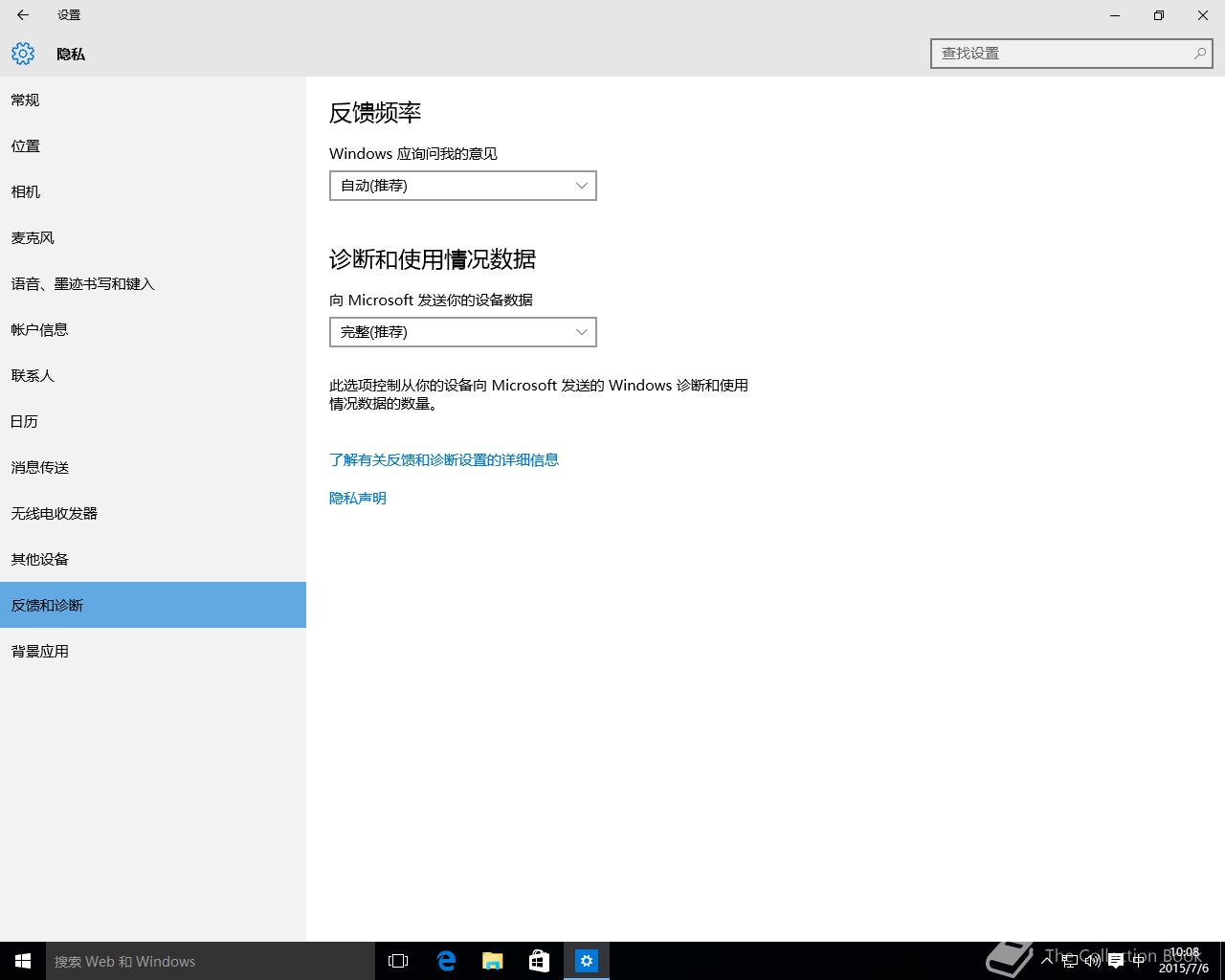
Task: Open the Store app from the taskbar
Action: [x=540, y=961]
